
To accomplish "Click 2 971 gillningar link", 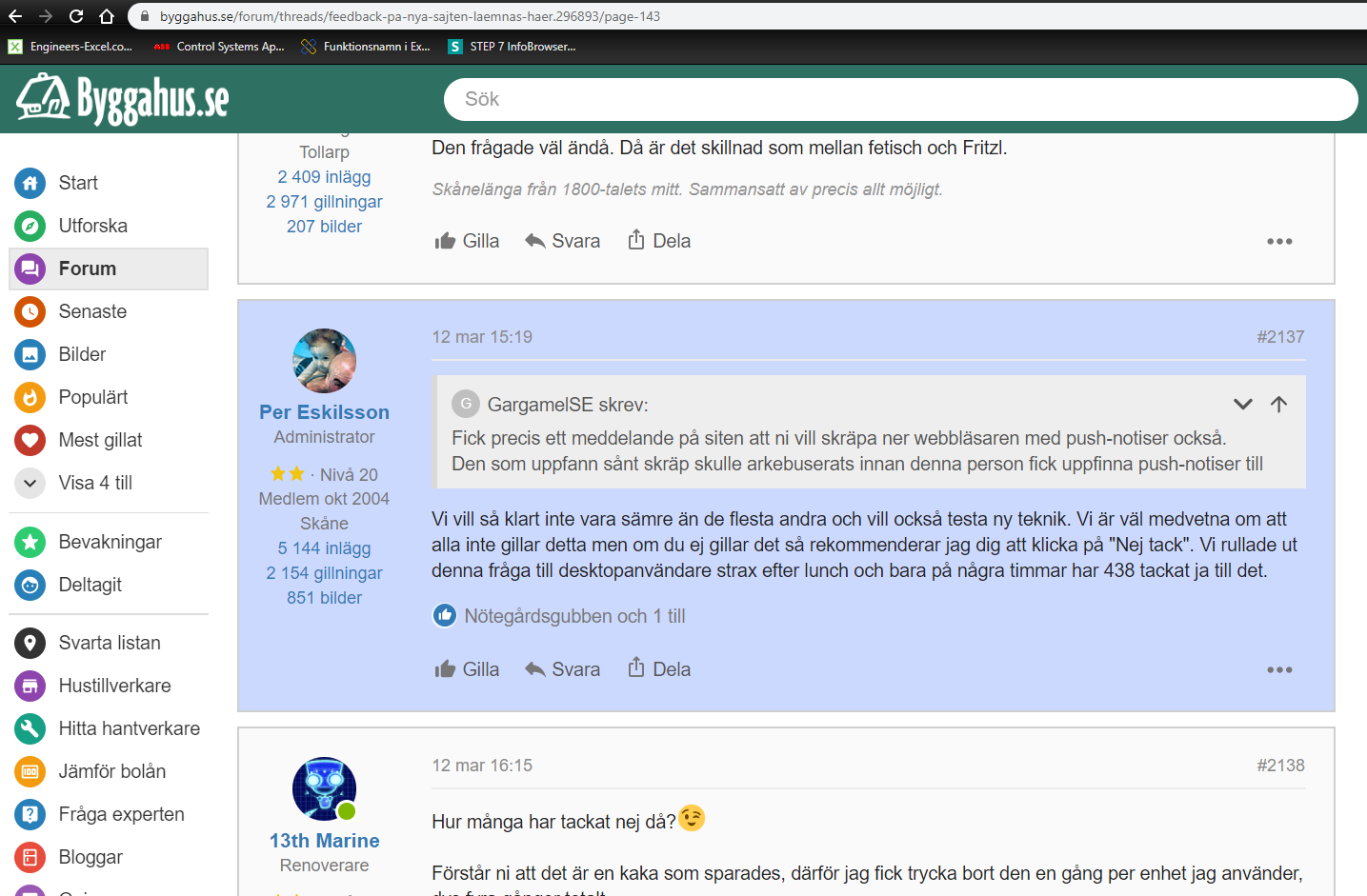I will [324, 202].
